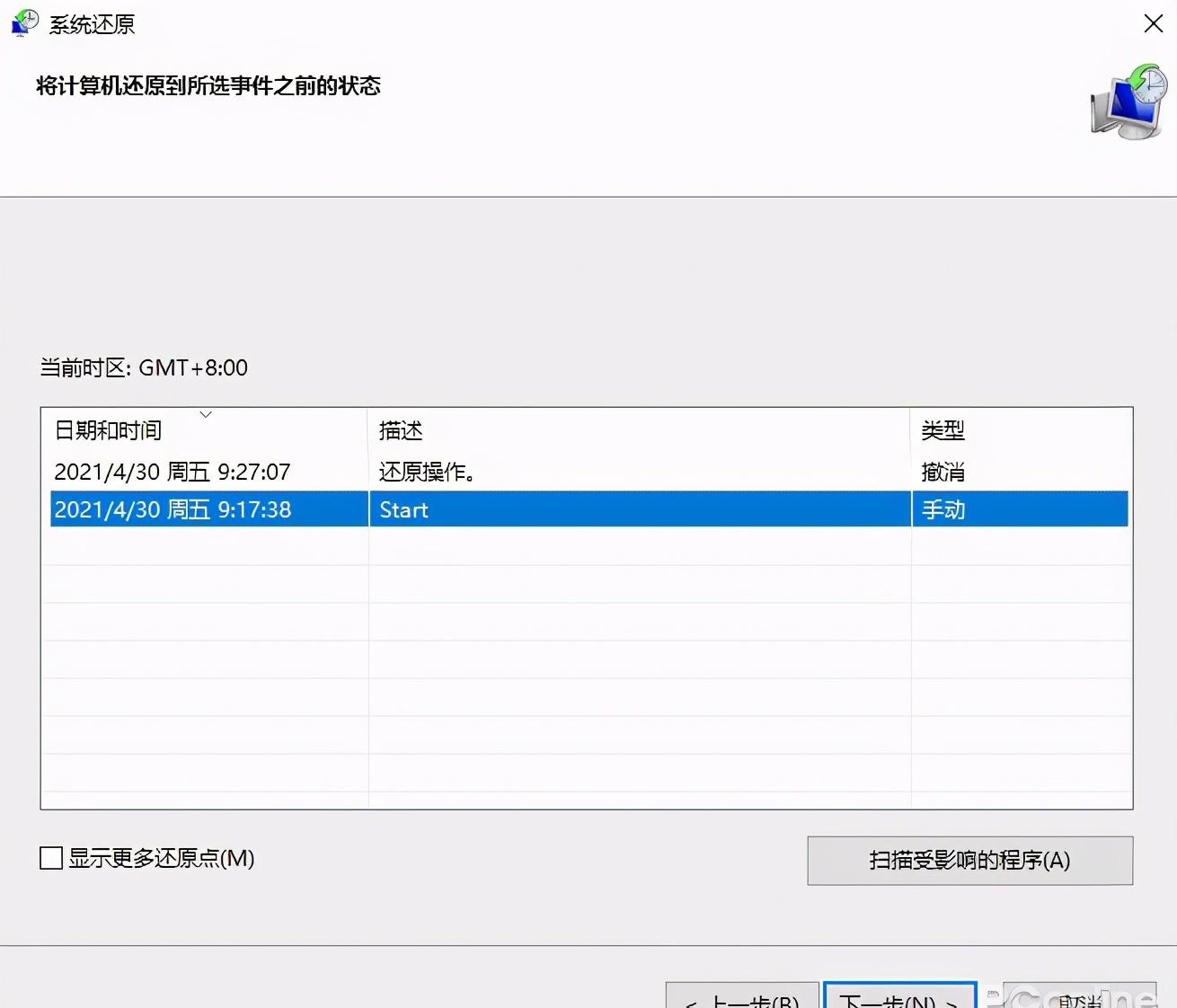Go back with 上一步(B) button
The image size is (1177, 1008).
coord(742,995)
